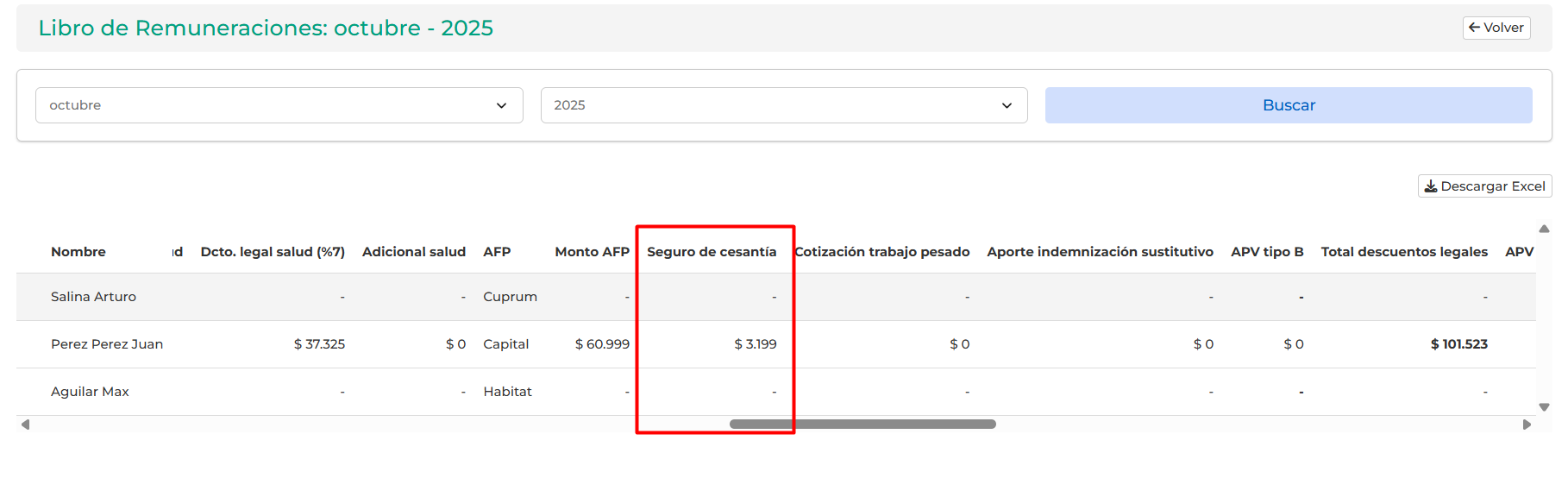Click the Total descuentos legales header

click(x=1403, y=252)
